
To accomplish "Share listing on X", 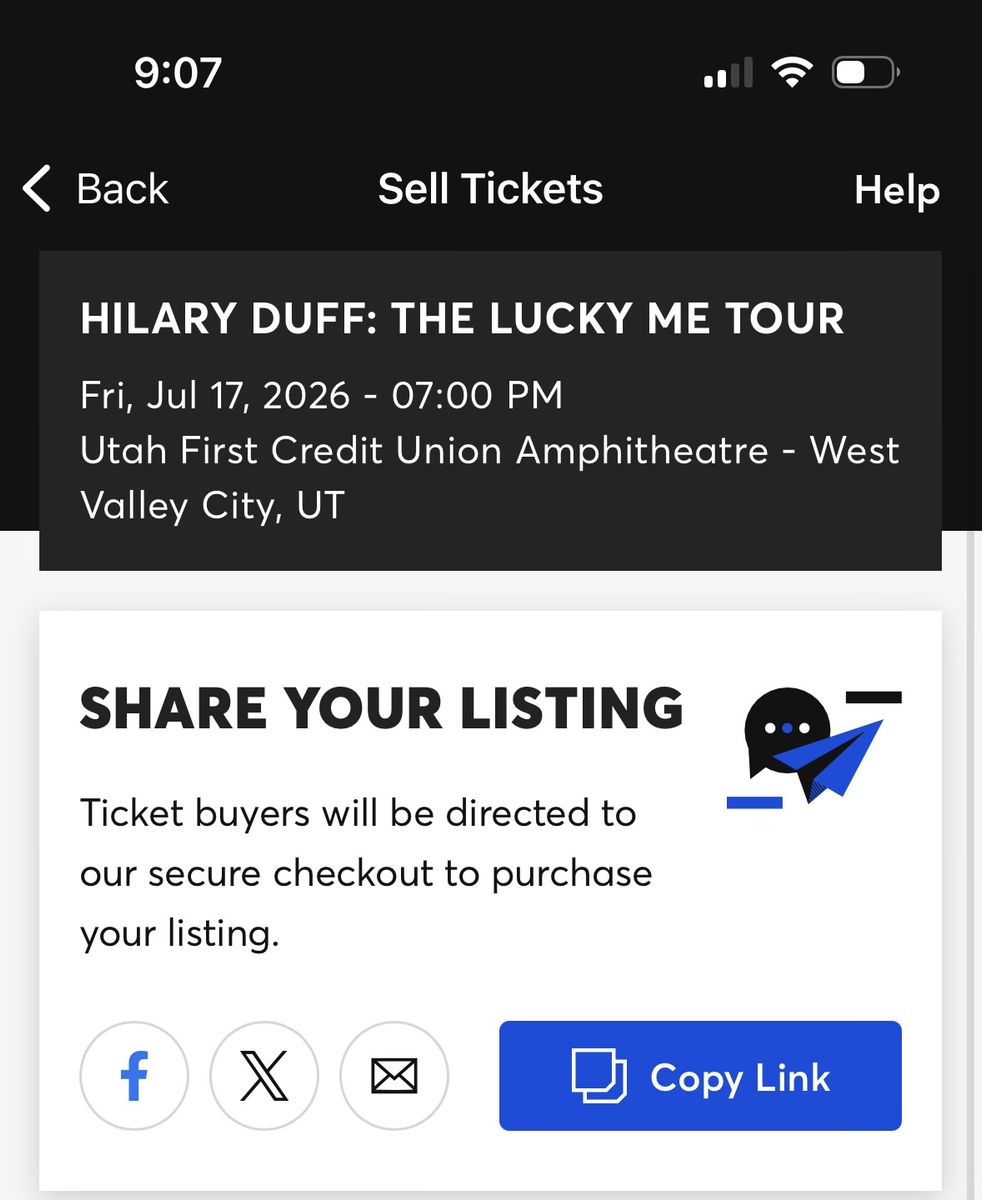I will coord(264,1076).
